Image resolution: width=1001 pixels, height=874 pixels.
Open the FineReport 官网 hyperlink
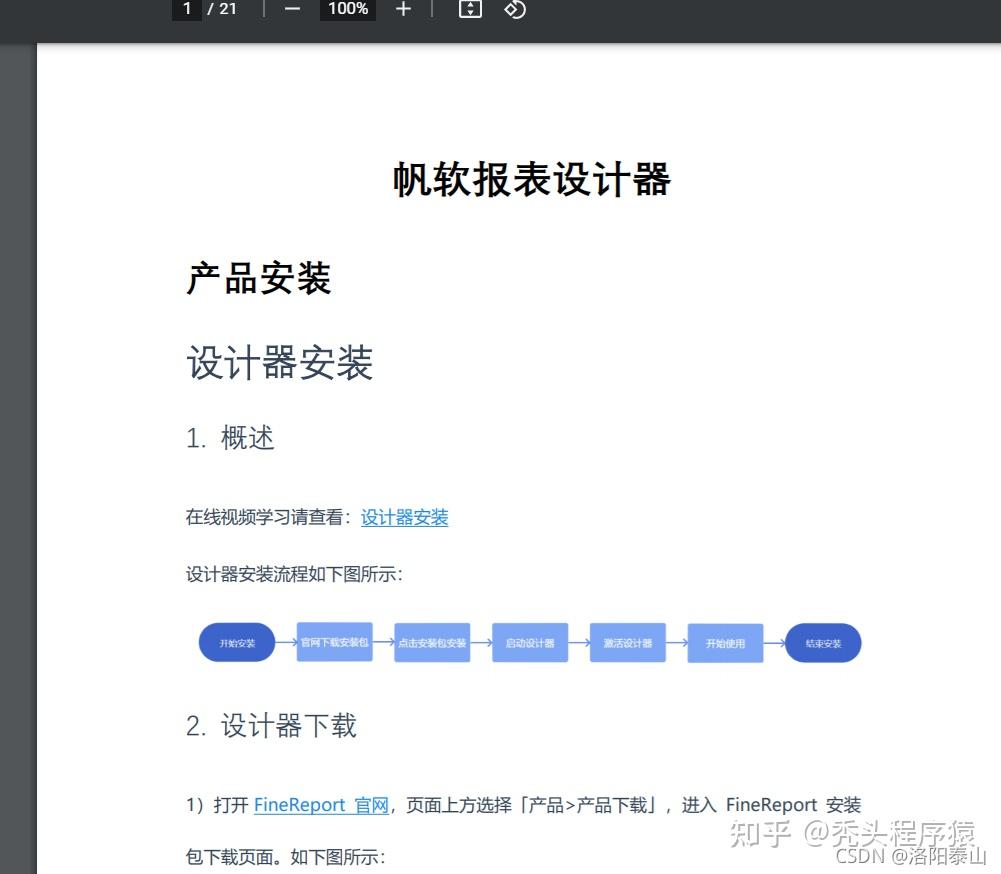pos(321,804)
